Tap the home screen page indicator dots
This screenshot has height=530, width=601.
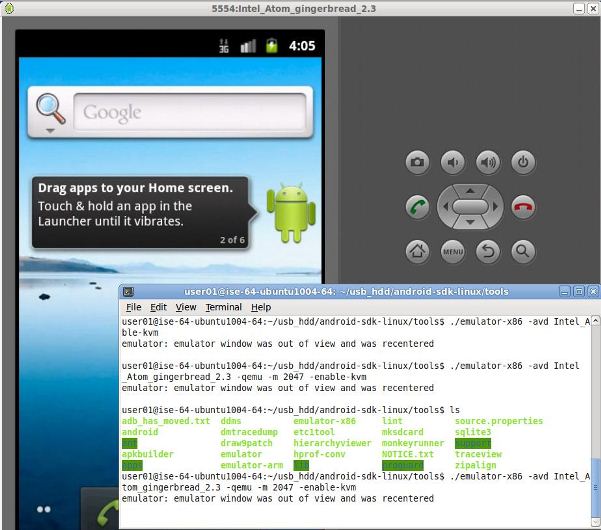coord(43,509)
